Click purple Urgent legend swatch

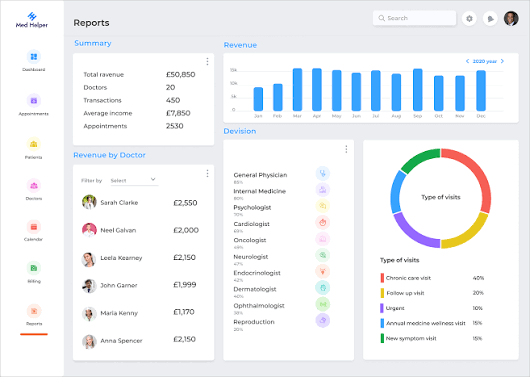(382, 308)
